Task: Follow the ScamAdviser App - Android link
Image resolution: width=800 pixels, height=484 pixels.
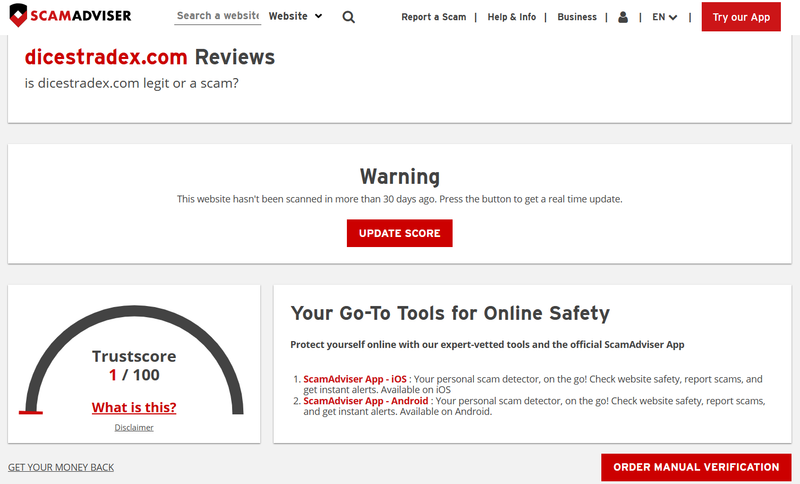Action: click(x=366, y=401)
